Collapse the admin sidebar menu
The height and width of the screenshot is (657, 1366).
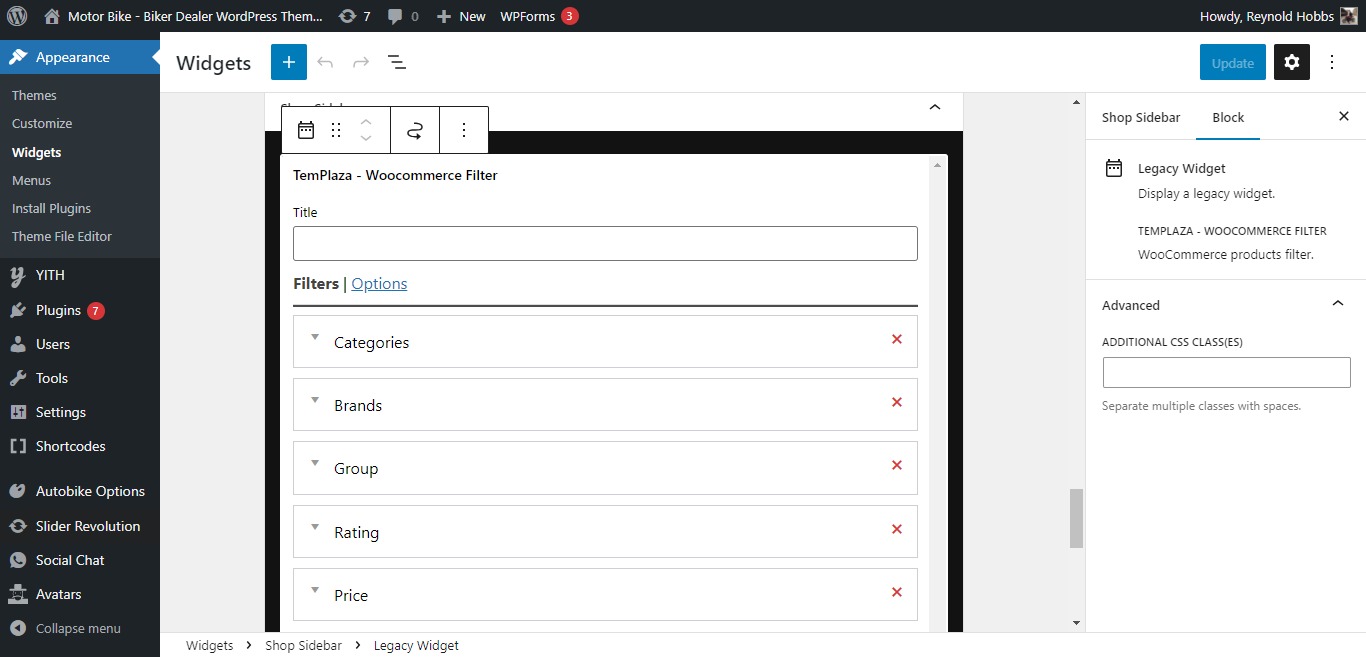80,628
